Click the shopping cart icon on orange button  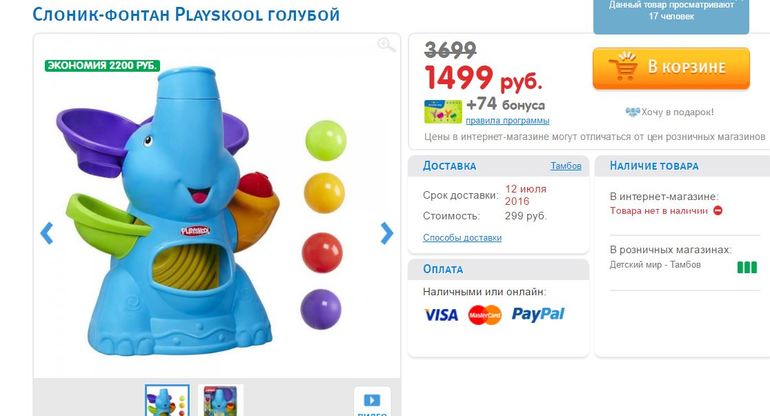[623, 66]
